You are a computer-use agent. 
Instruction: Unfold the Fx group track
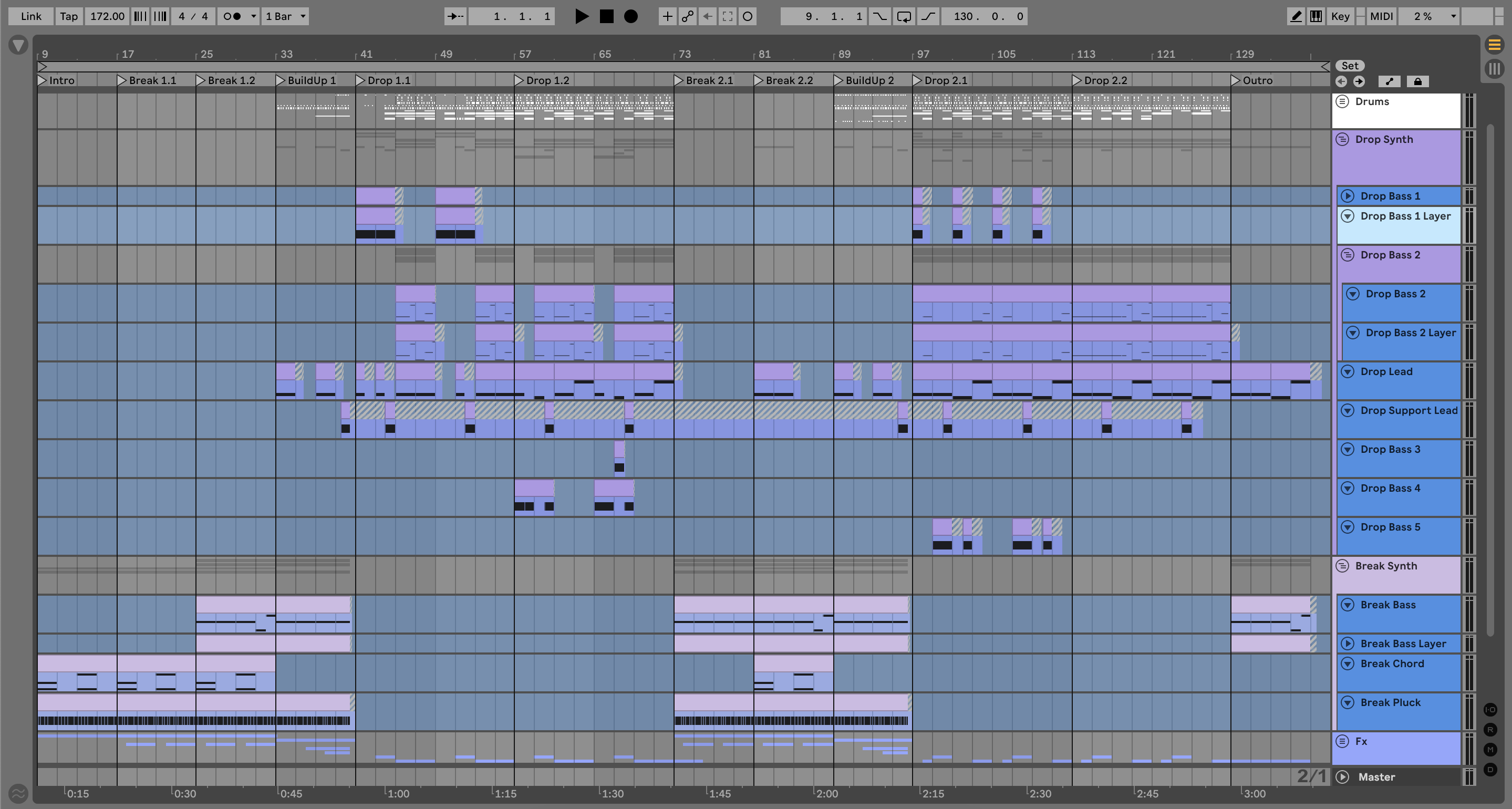click(x=1342, y=741)
